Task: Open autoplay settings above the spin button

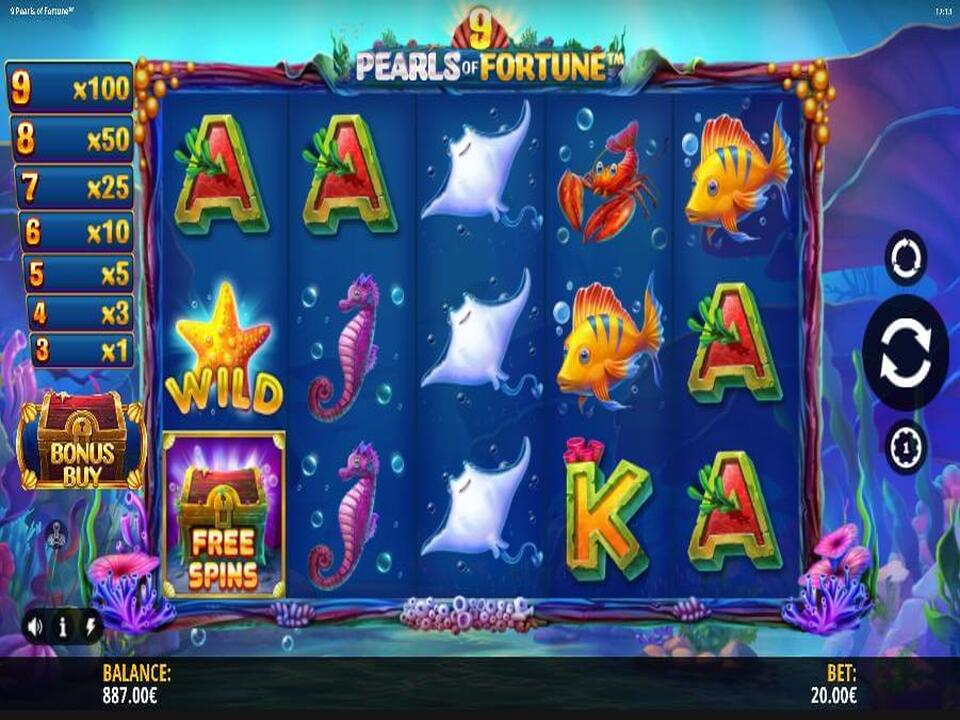Action: click(x=906, y=258)
